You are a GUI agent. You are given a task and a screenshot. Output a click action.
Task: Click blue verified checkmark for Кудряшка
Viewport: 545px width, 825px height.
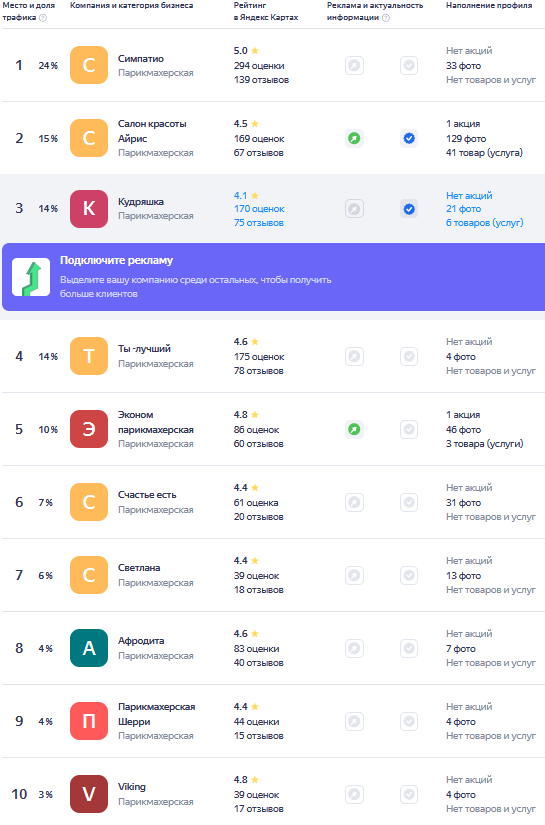click(409, 209)
